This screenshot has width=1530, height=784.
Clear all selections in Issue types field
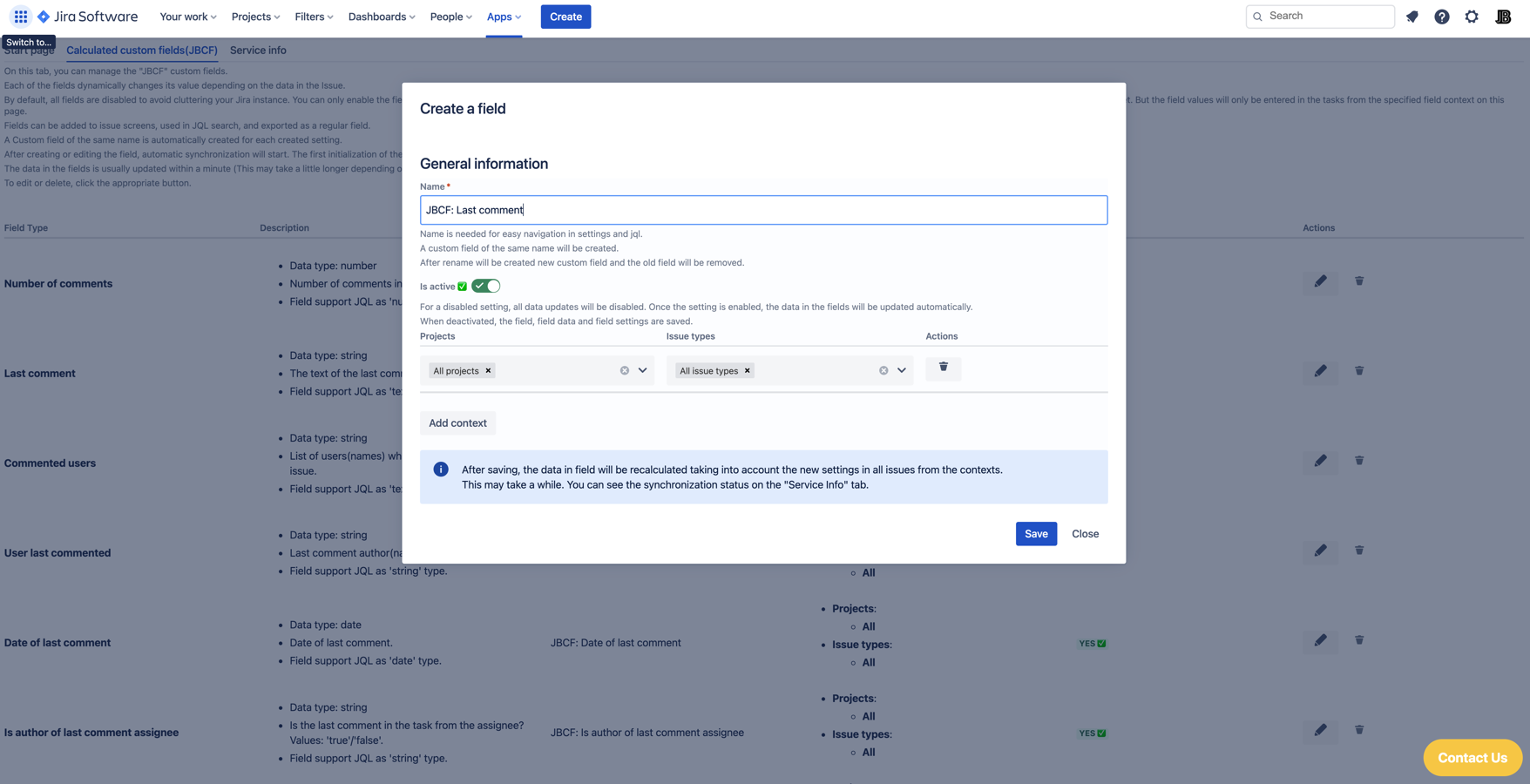[x=883, y=371]
